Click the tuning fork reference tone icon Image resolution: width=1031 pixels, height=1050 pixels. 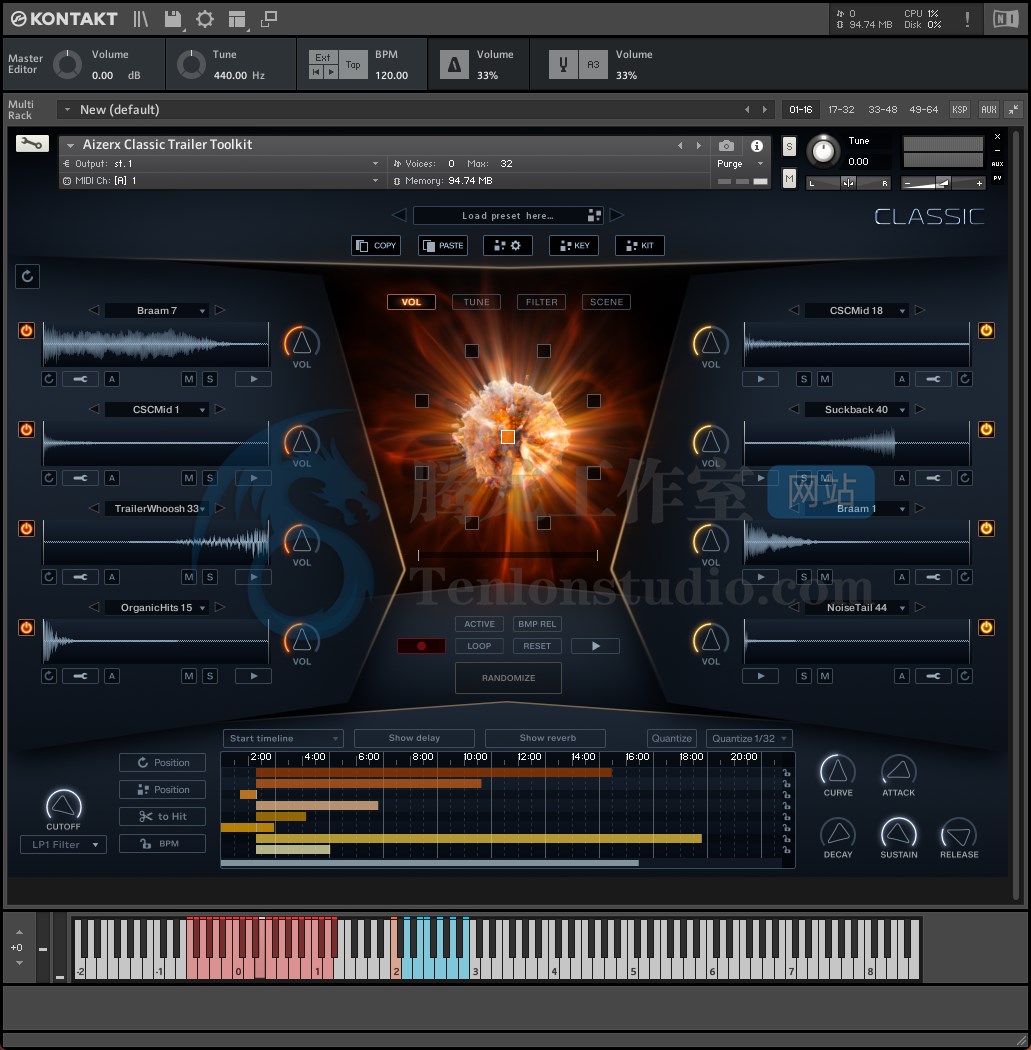coord(563,65)
